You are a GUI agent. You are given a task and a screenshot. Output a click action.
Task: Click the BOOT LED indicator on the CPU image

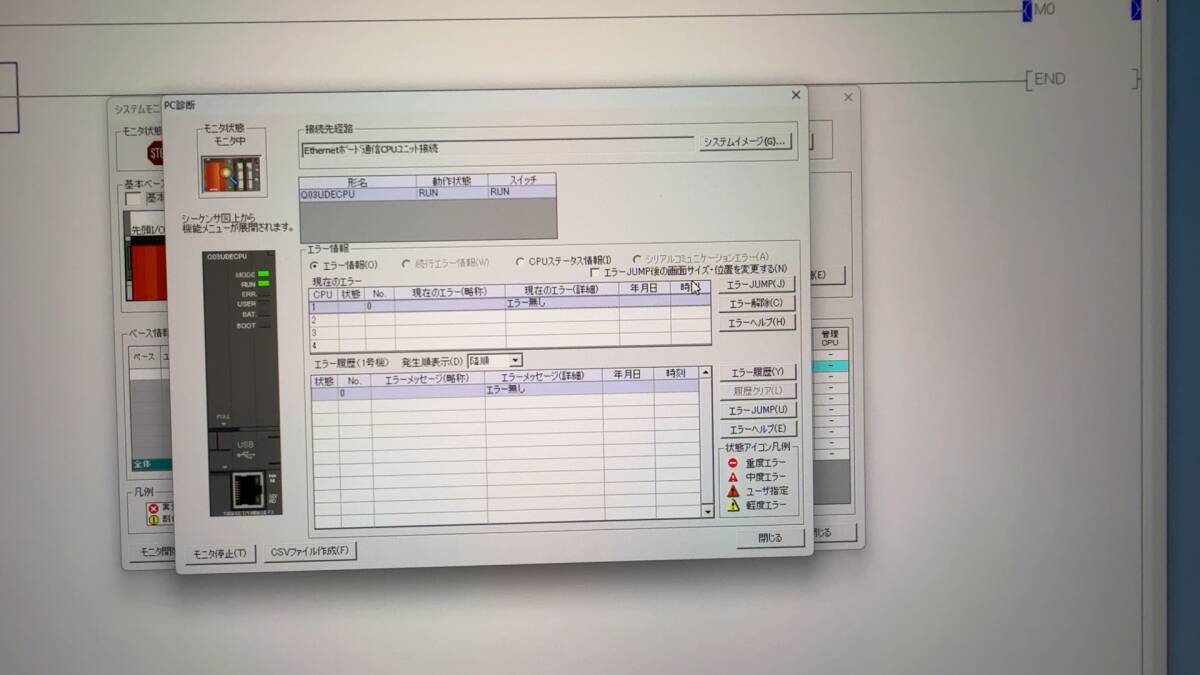coord(264,326)
